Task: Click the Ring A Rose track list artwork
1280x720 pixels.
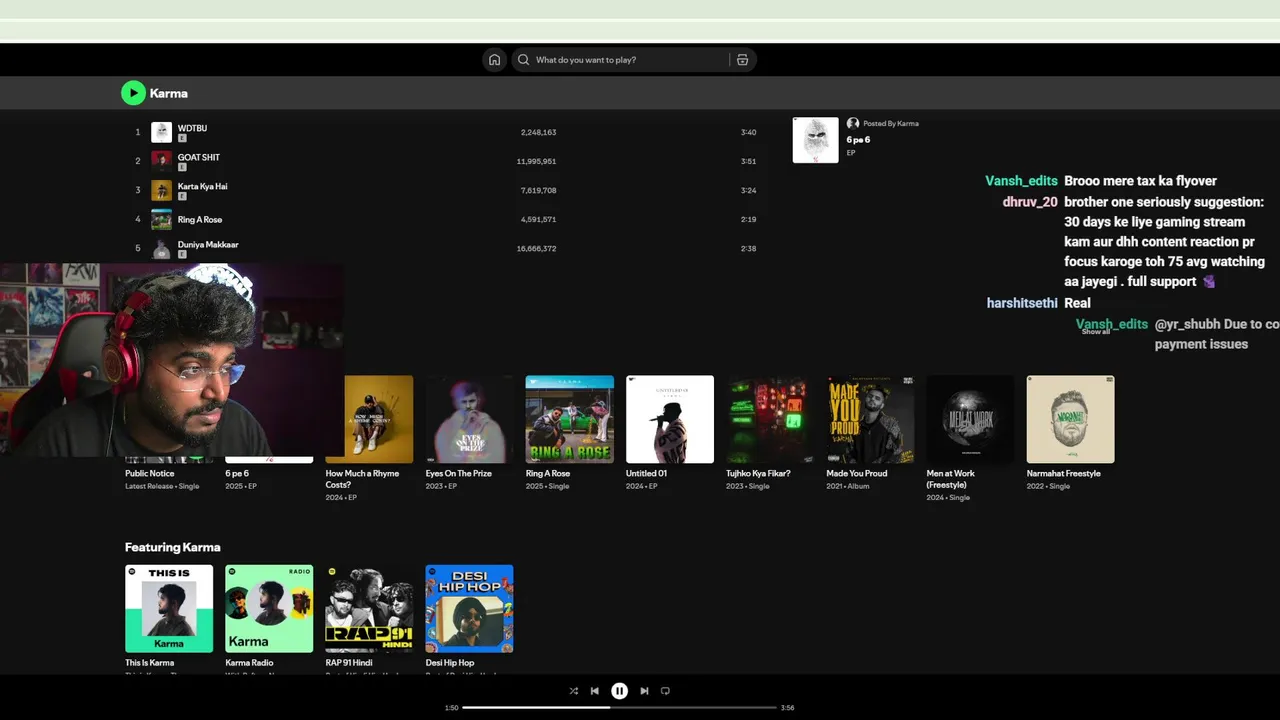Action: (161, 219)
